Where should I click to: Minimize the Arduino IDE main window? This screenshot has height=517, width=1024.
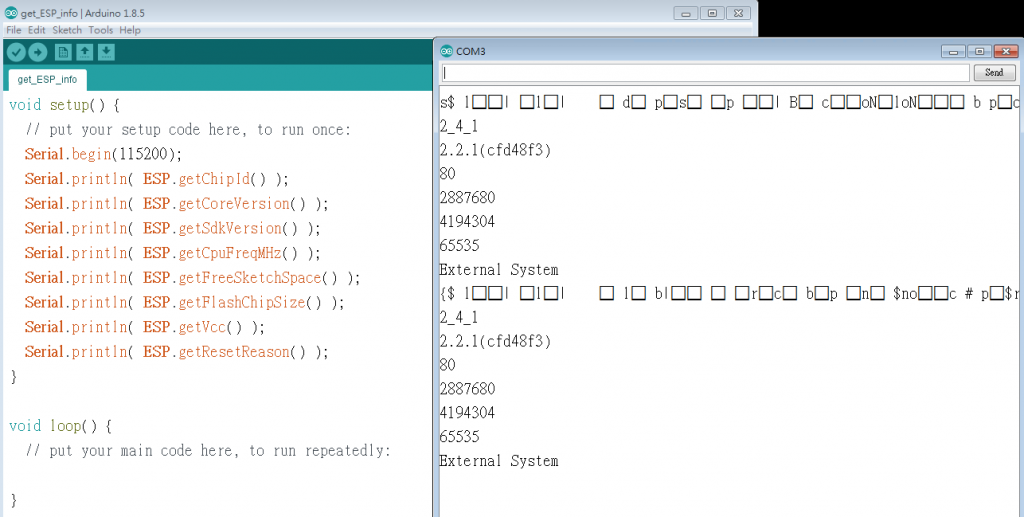coord(686,13)
